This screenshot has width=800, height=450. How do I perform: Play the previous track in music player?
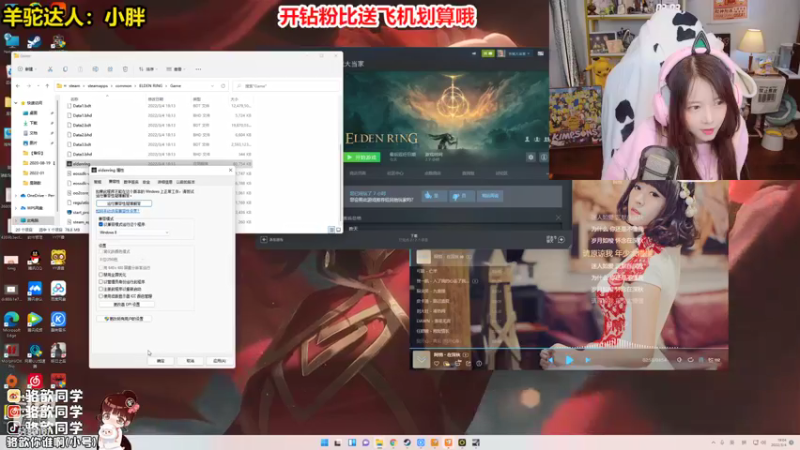(x=551, y=360)
